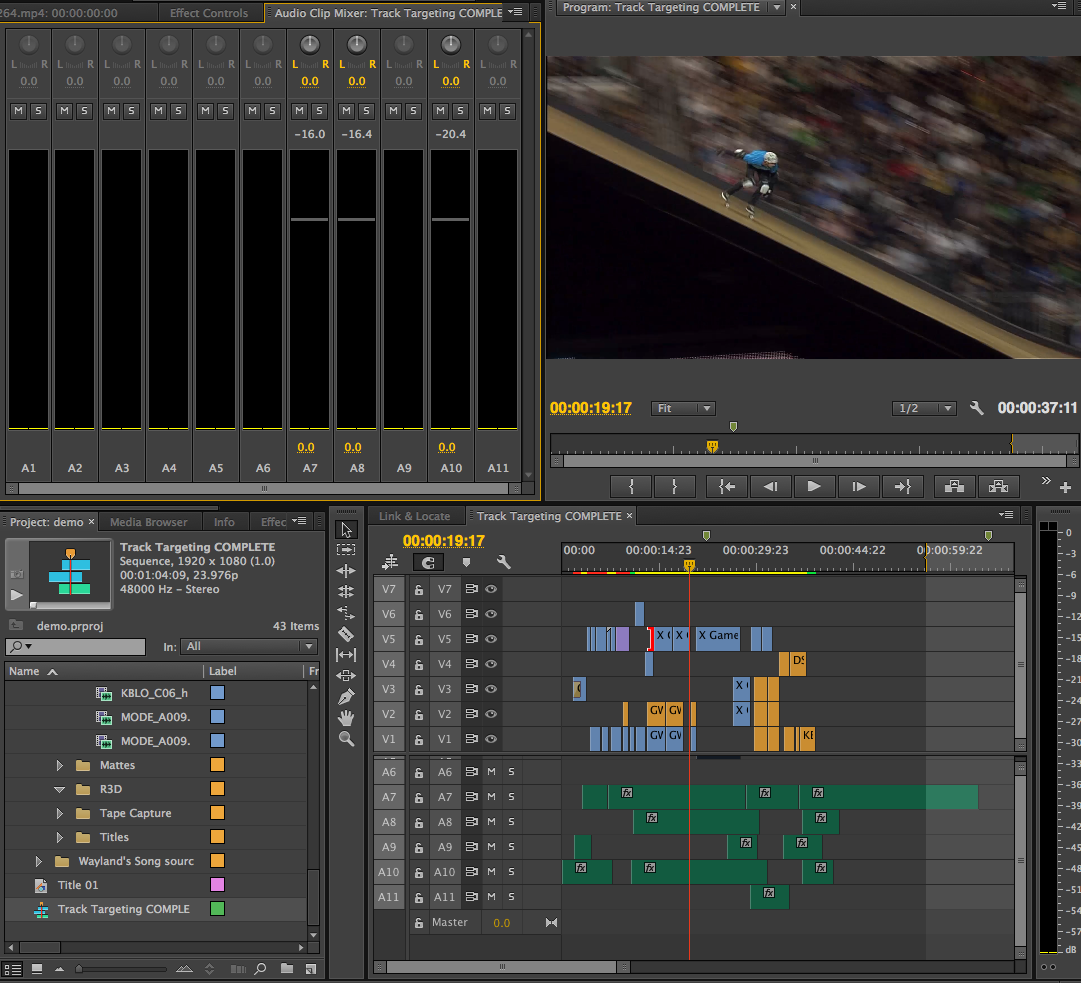Choose the Hand tool
This screenshot has width=1081, height=983.
tap(346, 718)
